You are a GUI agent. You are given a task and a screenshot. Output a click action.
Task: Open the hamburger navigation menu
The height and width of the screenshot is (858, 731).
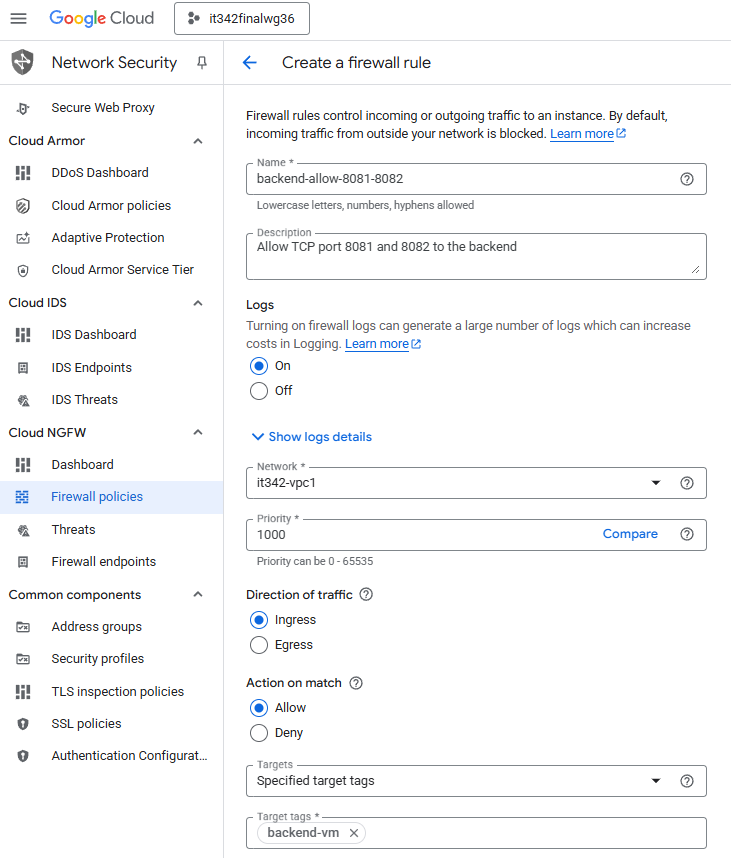pyautogui.click(x=18, y=18)
